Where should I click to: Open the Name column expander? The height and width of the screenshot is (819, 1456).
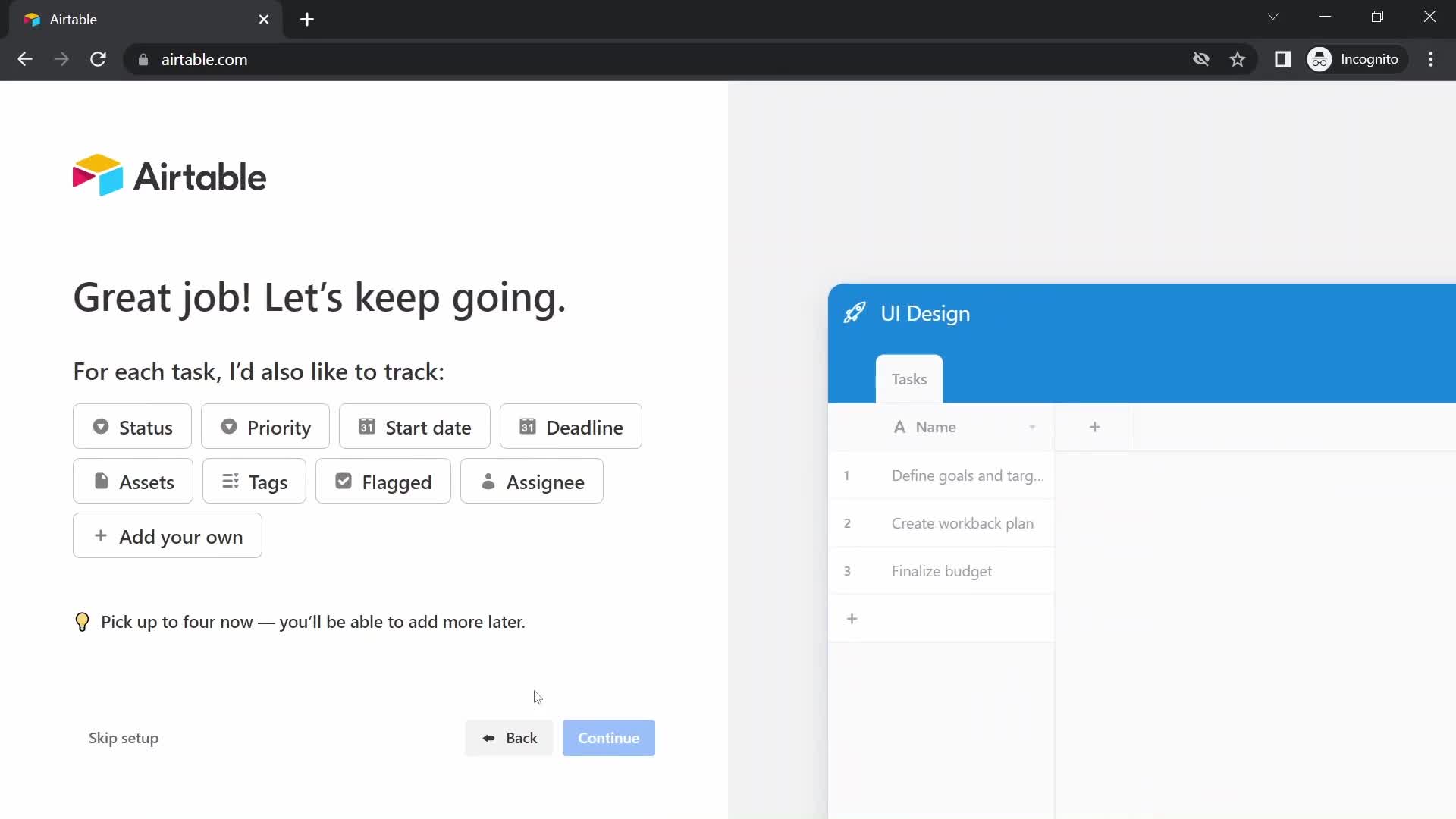[x=1033, y=427]
